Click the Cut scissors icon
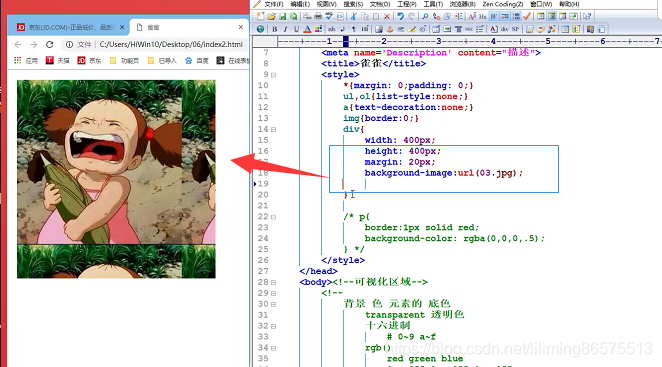 pyautogui.click(x=354, y=16)
